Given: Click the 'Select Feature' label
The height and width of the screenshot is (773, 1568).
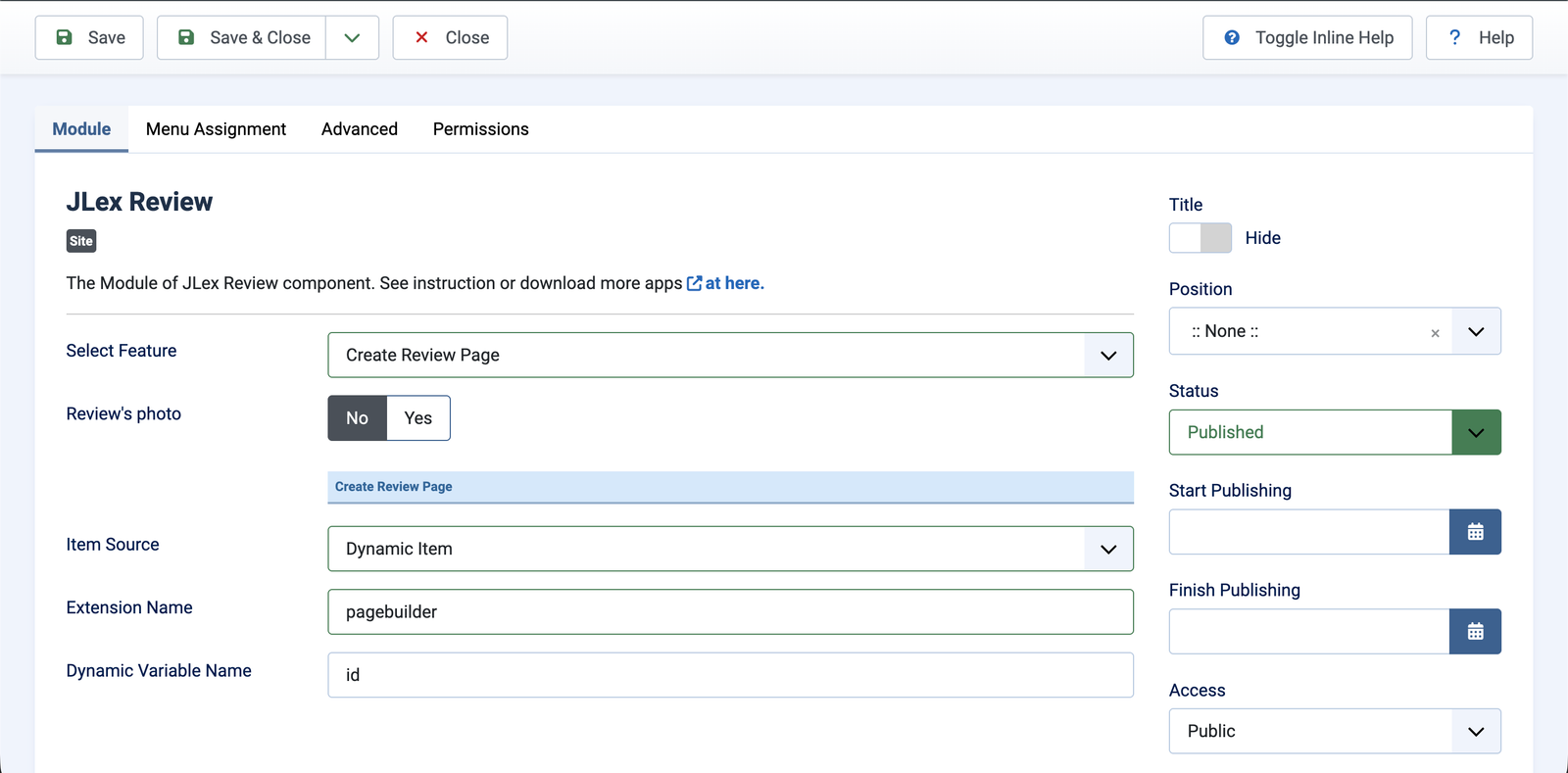Looking at the screenshot, I should pyautogui.click(x=122, y=351).
